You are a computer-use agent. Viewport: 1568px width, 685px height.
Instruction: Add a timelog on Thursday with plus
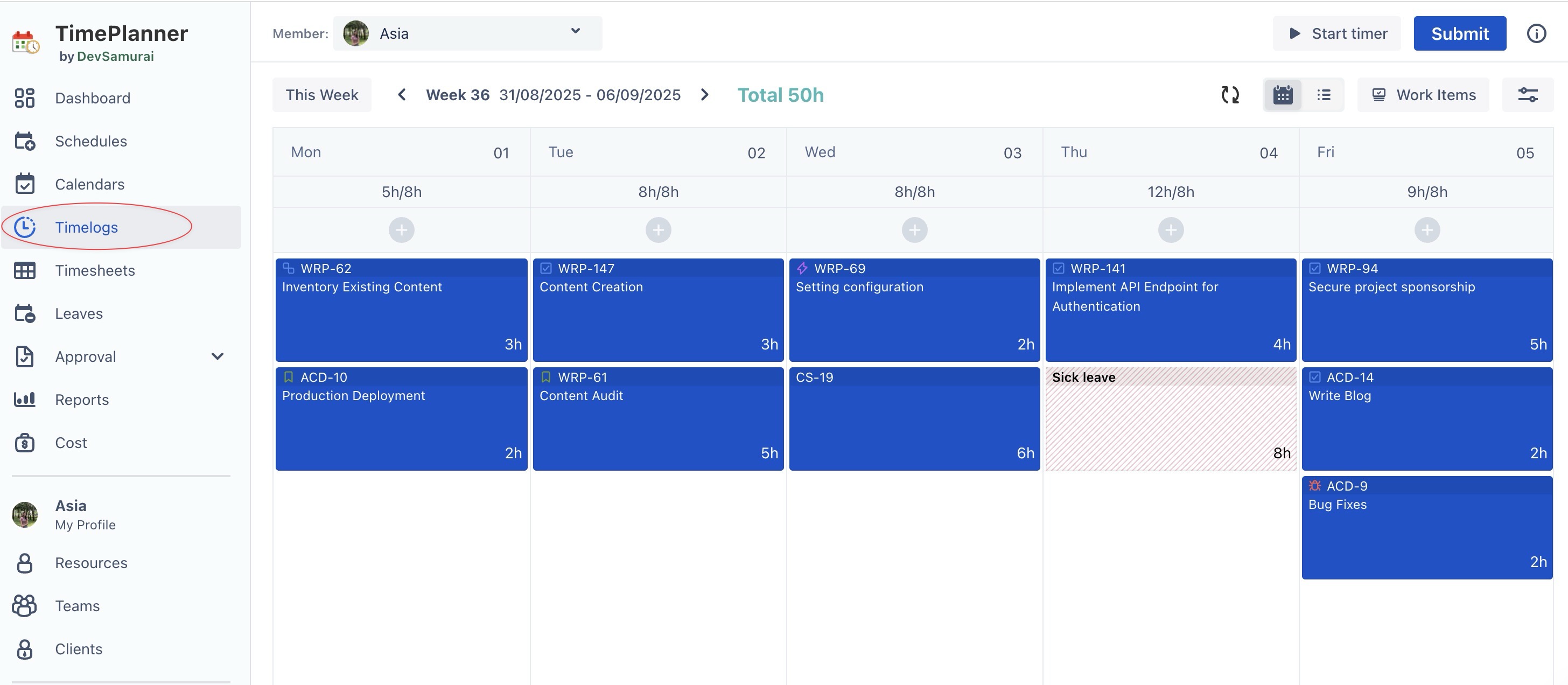(1170, 230)
